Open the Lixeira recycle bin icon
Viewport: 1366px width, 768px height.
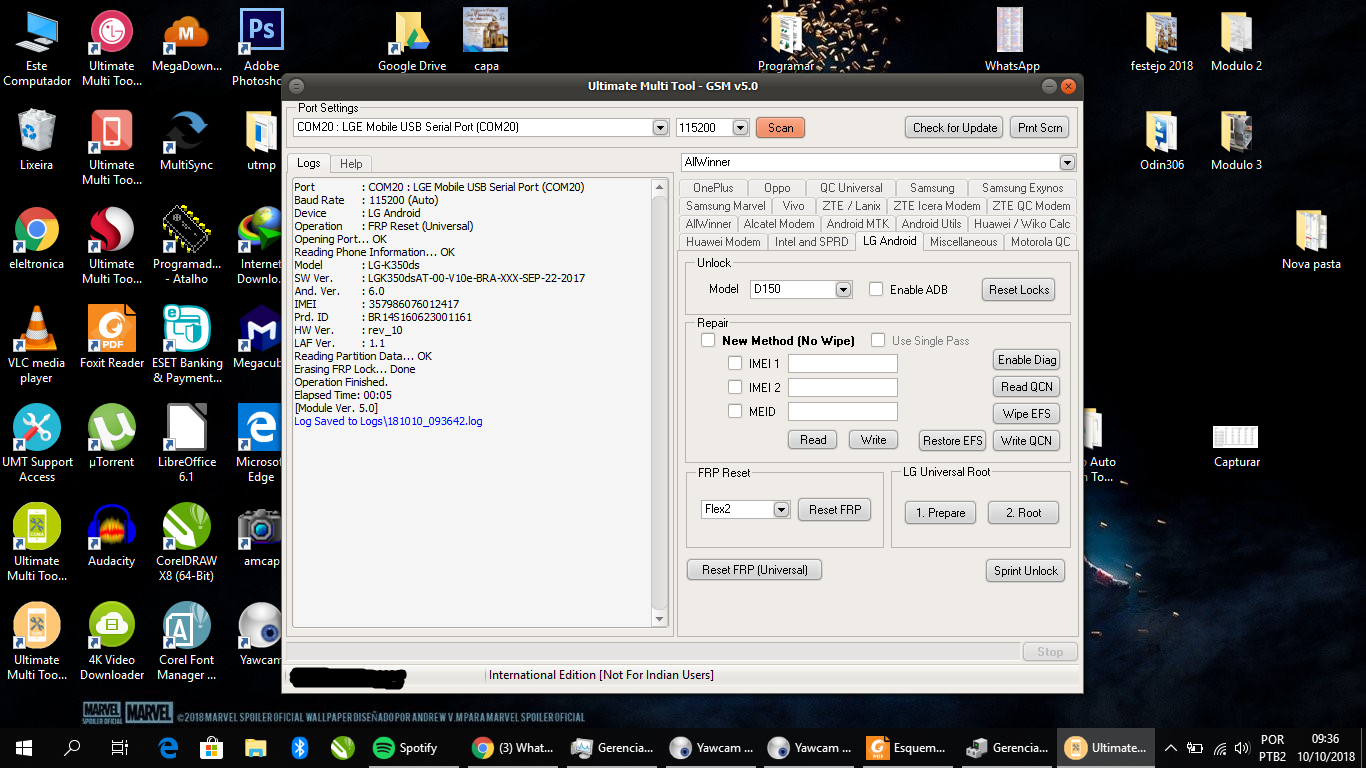(37, 141)
